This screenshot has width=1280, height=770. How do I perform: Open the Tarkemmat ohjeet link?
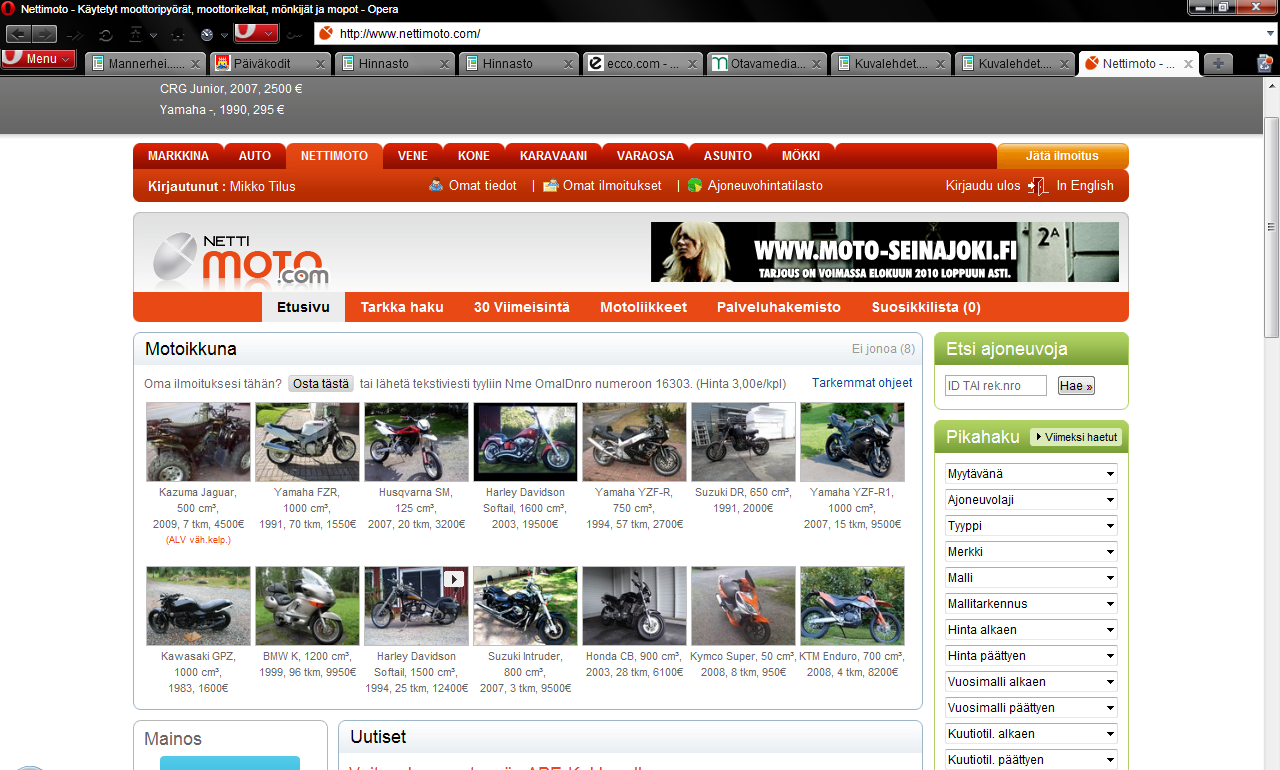862,383
